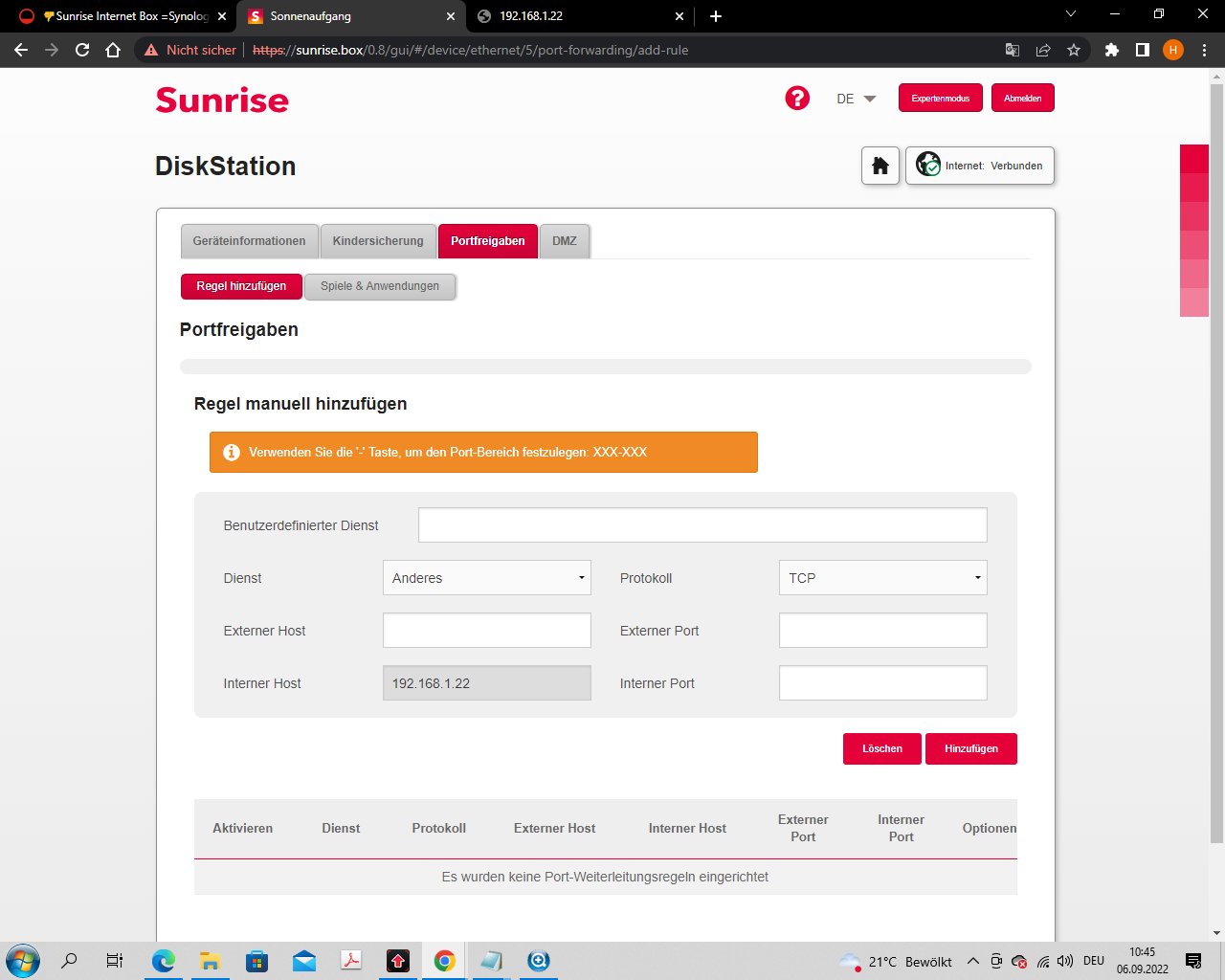The width and height of the screenshot is (1225, 980).
Task: Click the share page icon
Action: 1043,50
